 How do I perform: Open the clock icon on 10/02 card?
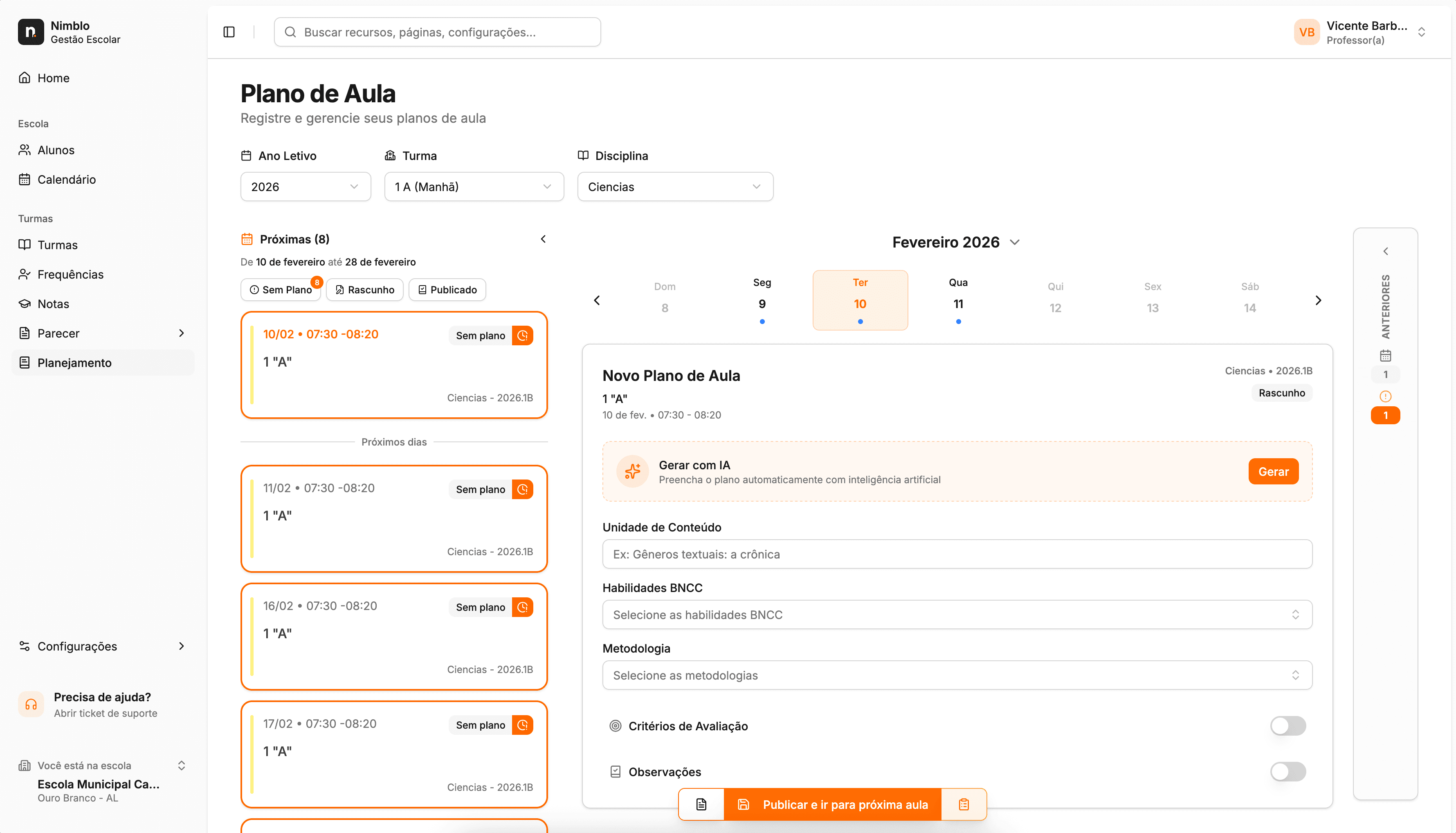(x=522, y=336)
